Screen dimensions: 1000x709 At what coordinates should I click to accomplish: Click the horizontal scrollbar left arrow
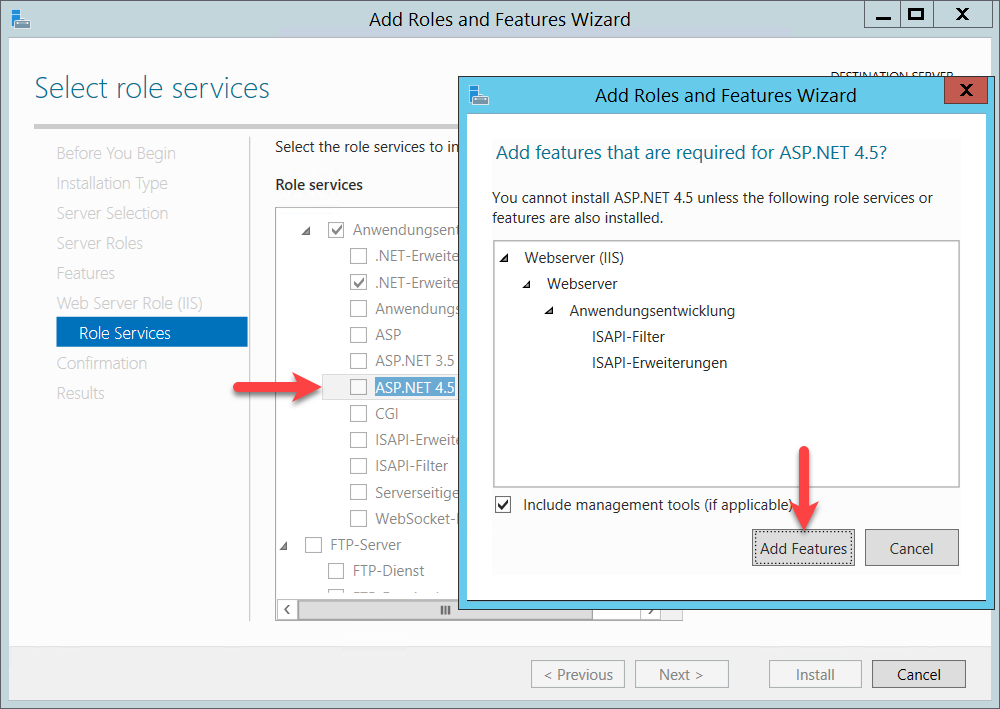pos(286,609)
